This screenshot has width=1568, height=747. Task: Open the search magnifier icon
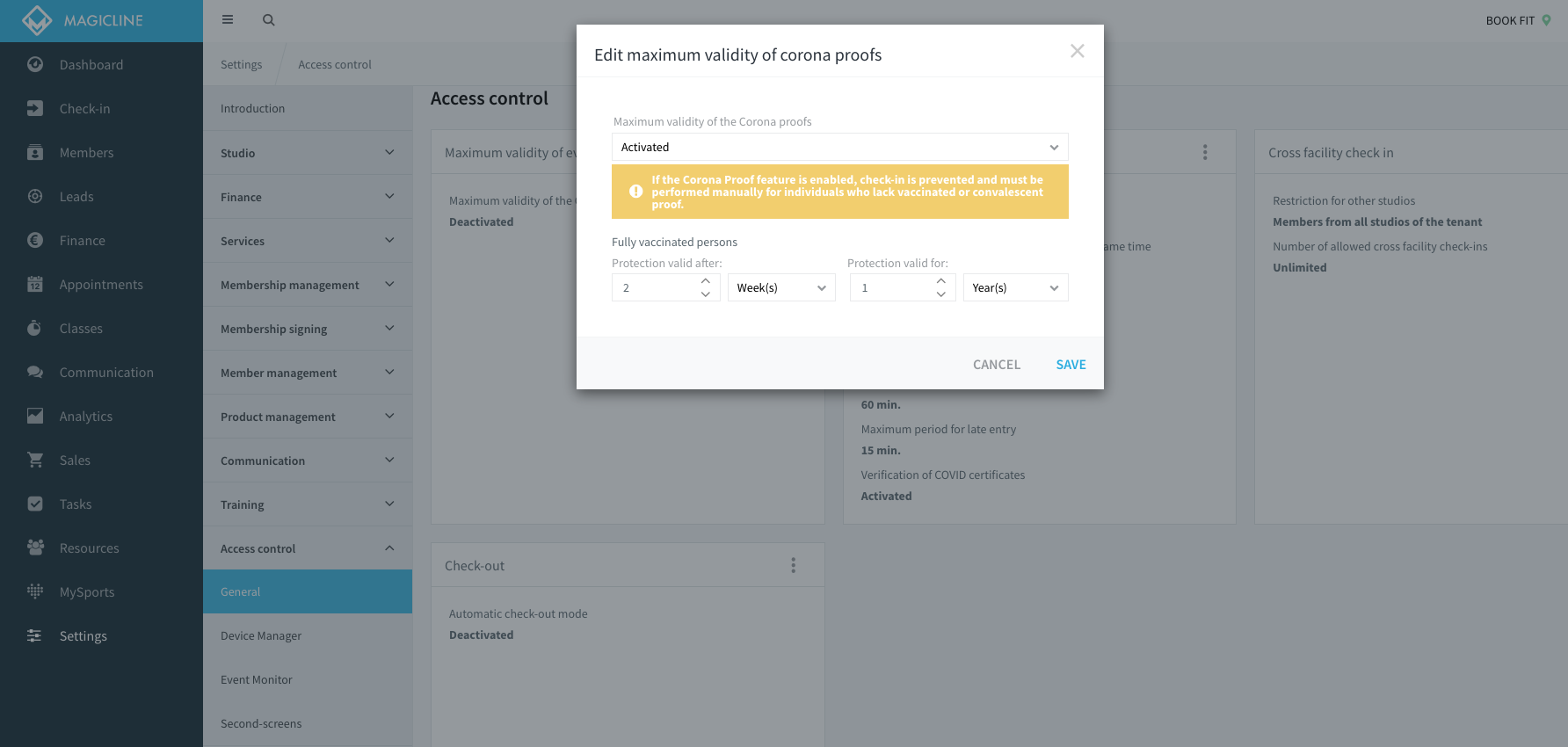(269, 20)
